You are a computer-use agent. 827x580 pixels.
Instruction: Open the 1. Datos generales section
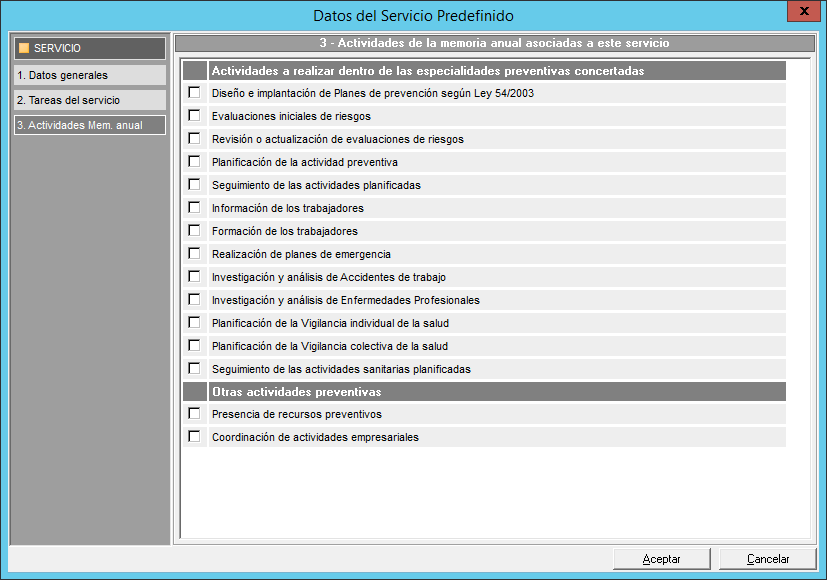[x=88, y=75]
